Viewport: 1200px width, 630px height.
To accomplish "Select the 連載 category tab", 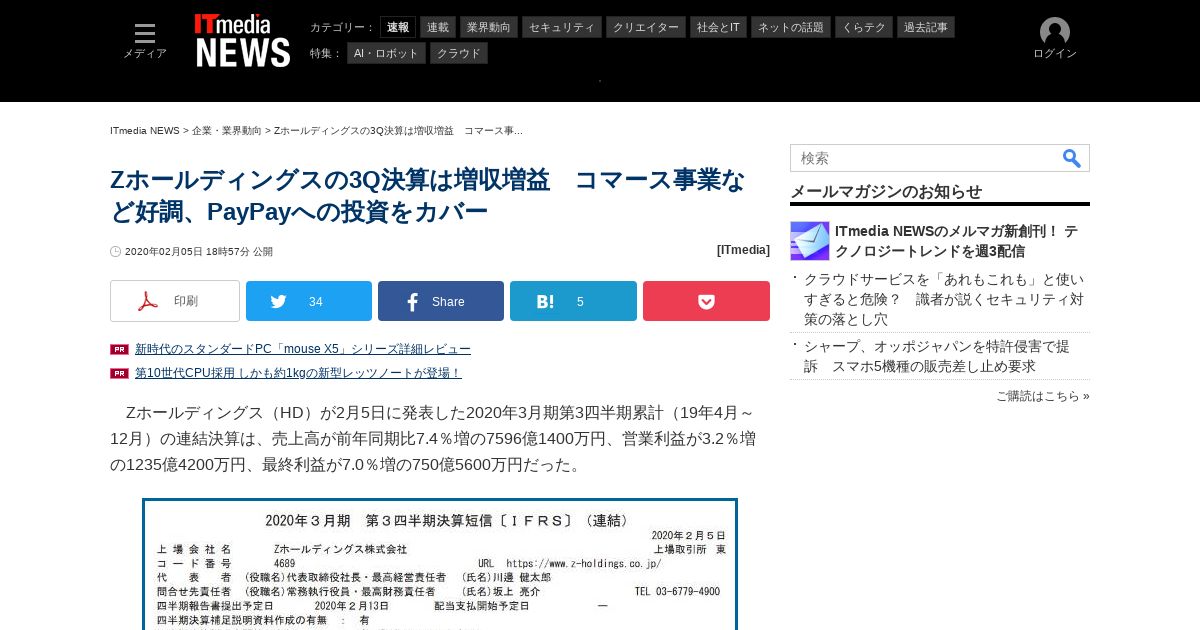I will pyautogui.click(x=438, y=27).
